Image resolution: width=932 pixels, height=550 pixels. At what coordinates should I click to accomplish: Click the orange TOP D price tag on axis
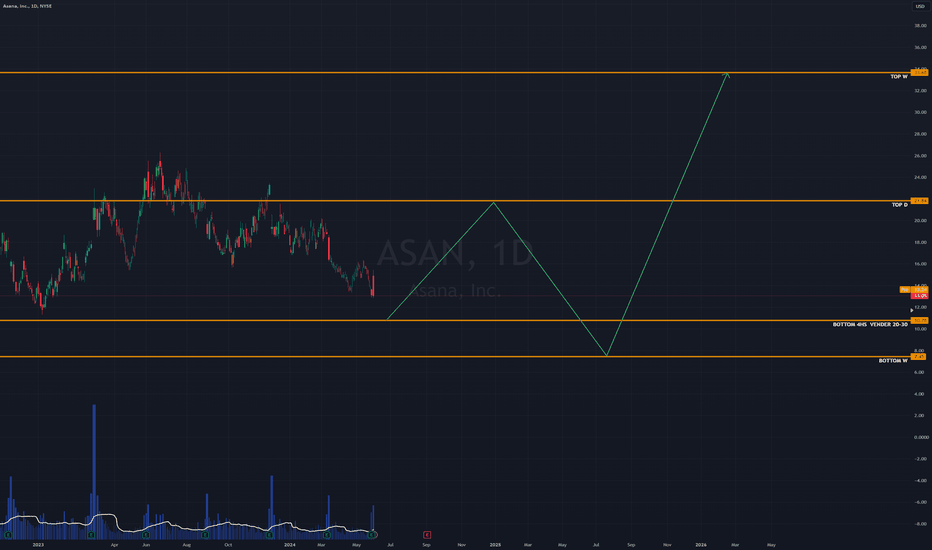(x=919, y=201)
